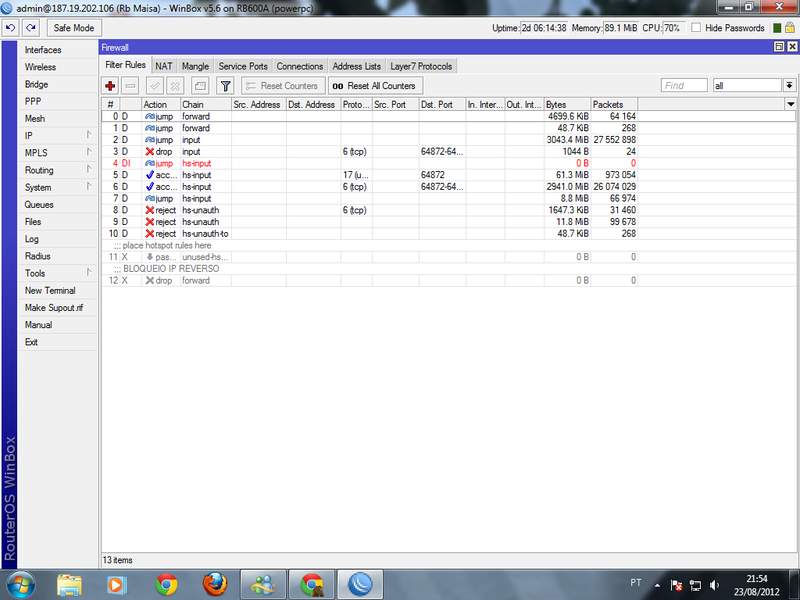This screenshot has width=800, height=600.
Task: Expand the MPLS submenu
Action: [57, 153]
